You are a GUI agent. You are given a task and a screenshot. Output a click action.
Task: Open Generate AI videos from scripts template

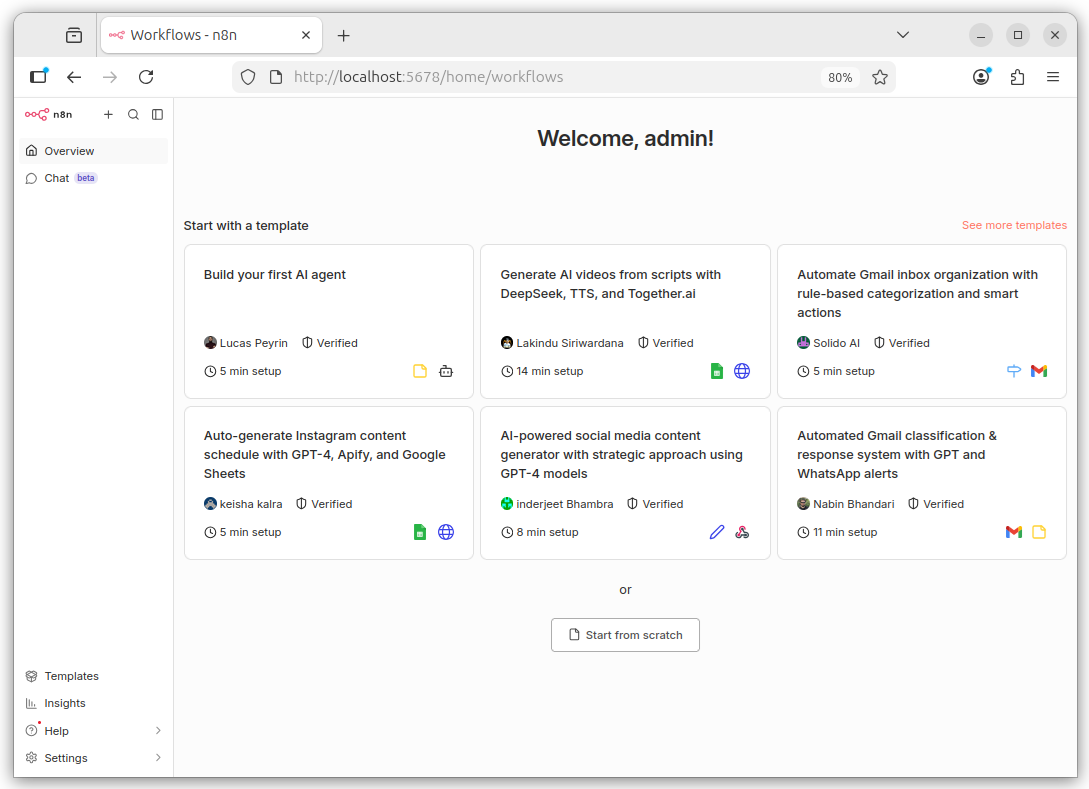coord(625,322)
